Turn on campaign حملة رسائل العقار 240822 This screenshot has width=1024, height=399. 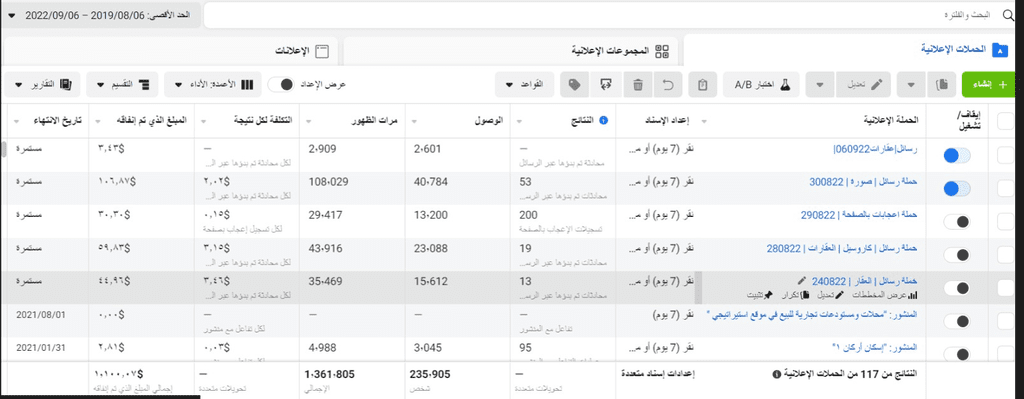point(957,288)
